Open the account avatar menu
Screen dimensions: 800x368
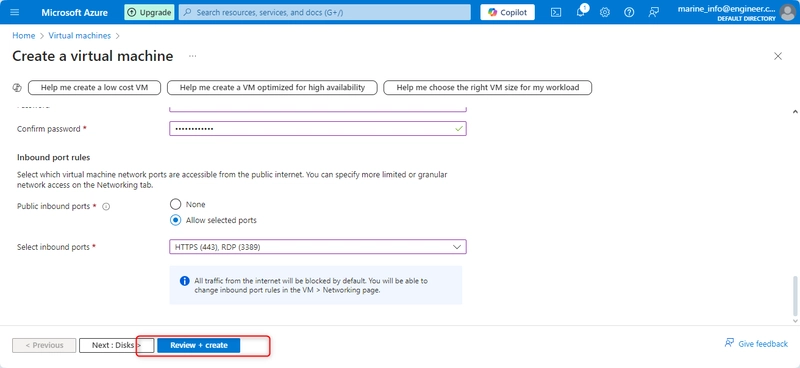(788, 12)
